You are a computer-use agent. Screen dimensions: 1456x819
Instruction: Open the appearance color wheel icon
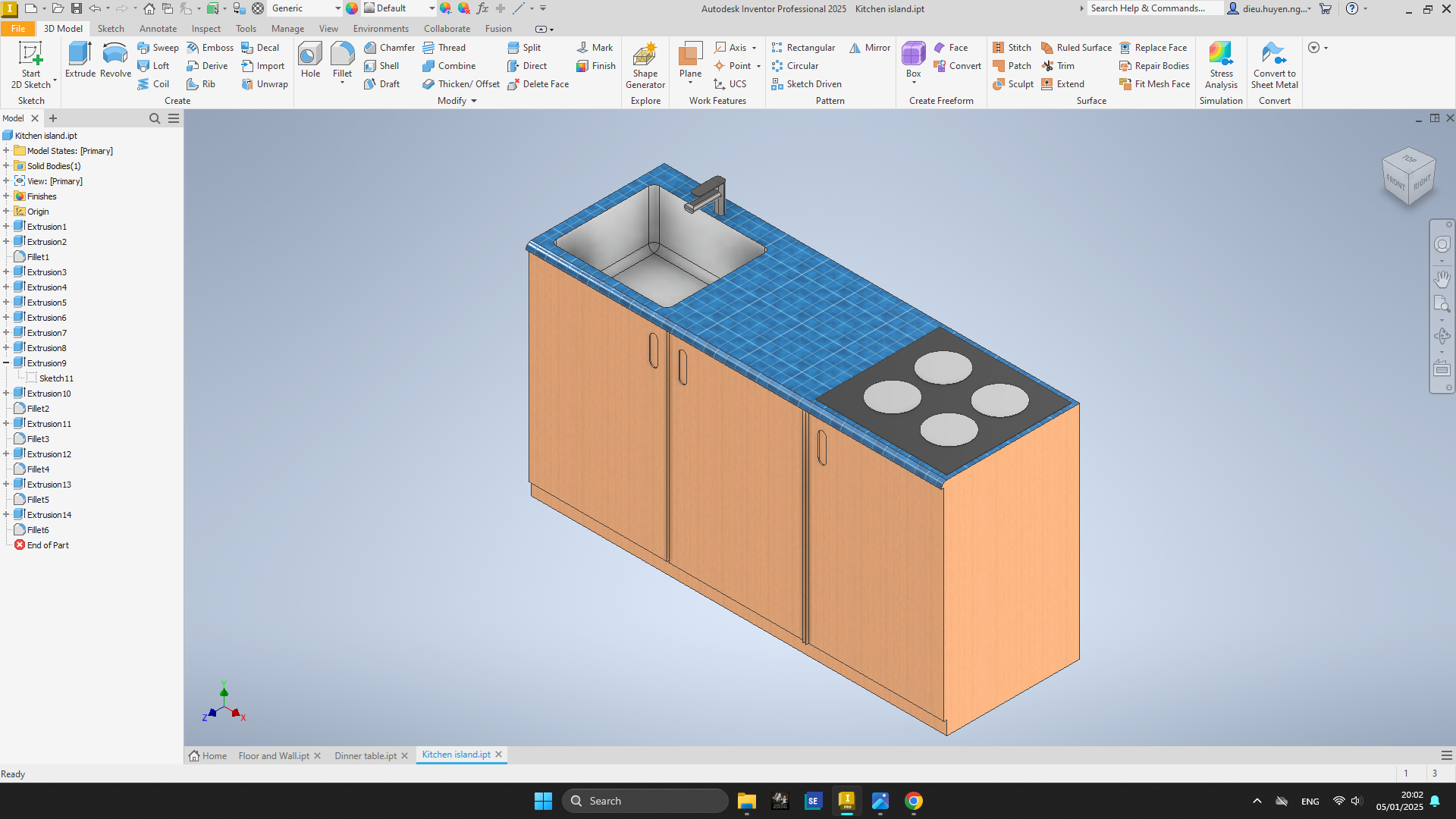coord(352,8)
